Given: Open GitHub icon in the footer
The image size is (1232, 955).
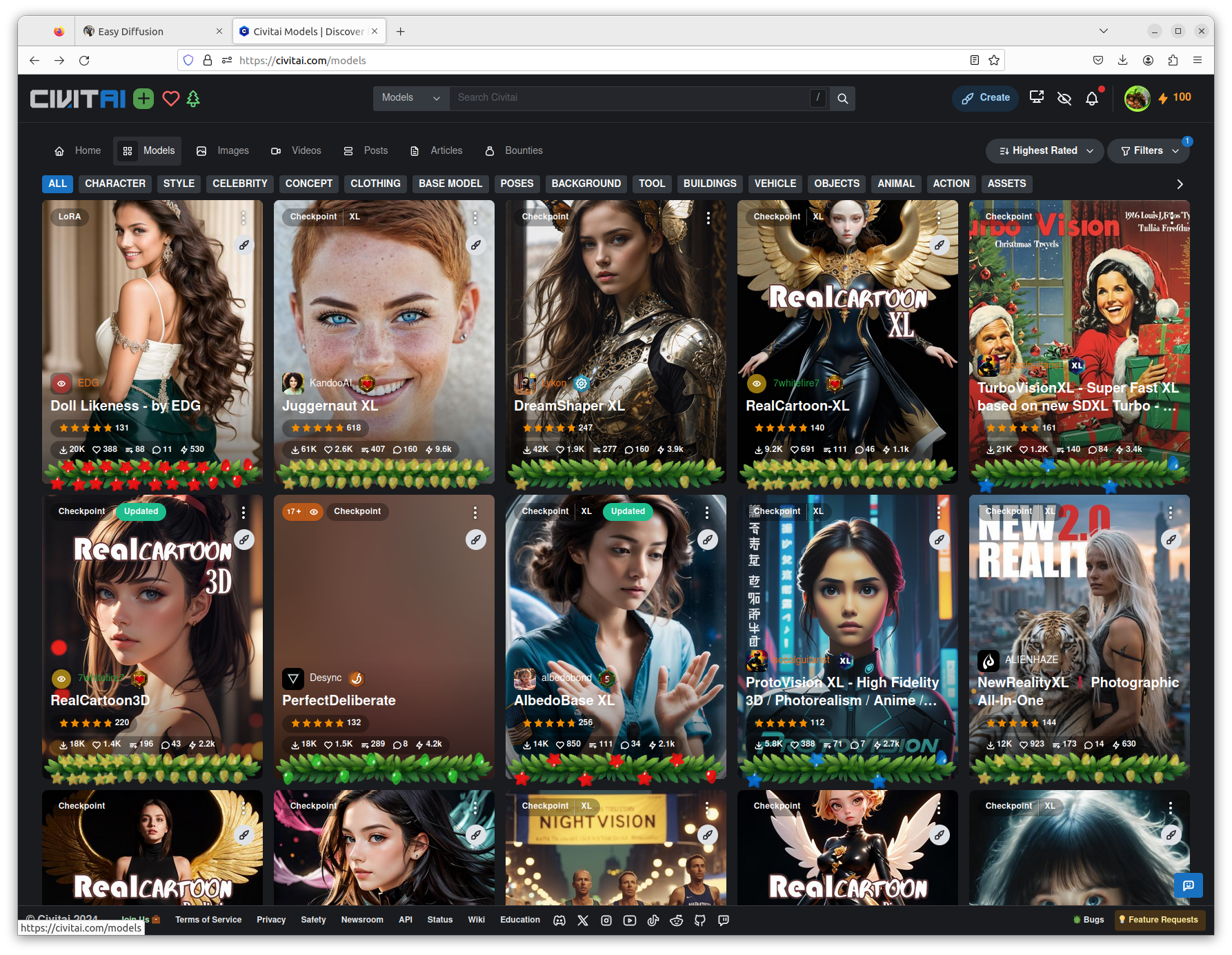Looking at the screenshot, I should (700, 920).
